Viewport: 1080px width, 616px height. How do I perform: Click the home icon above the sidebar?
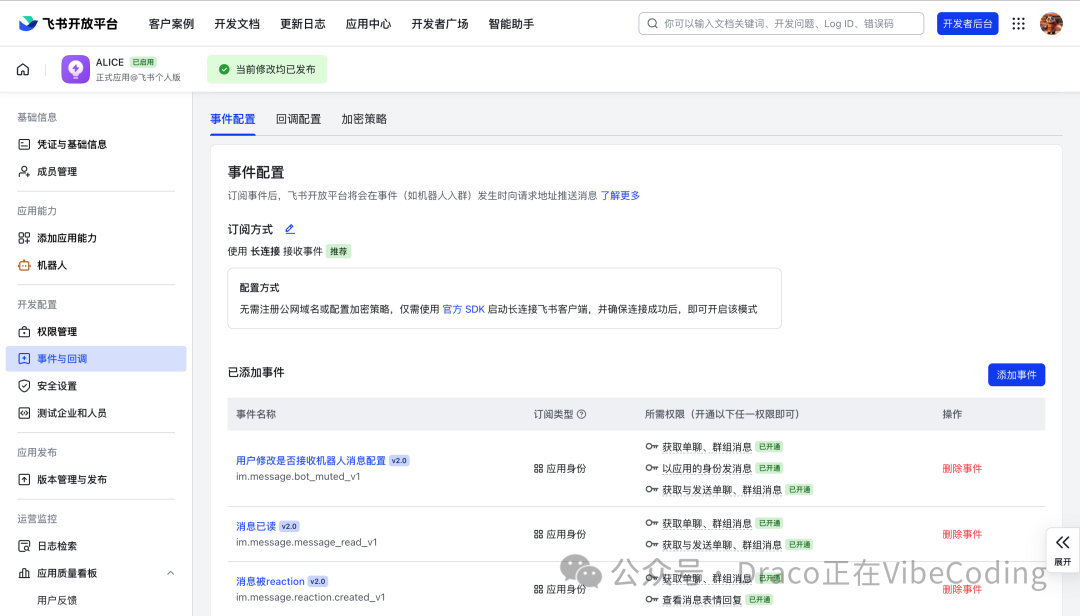(23, 69)
